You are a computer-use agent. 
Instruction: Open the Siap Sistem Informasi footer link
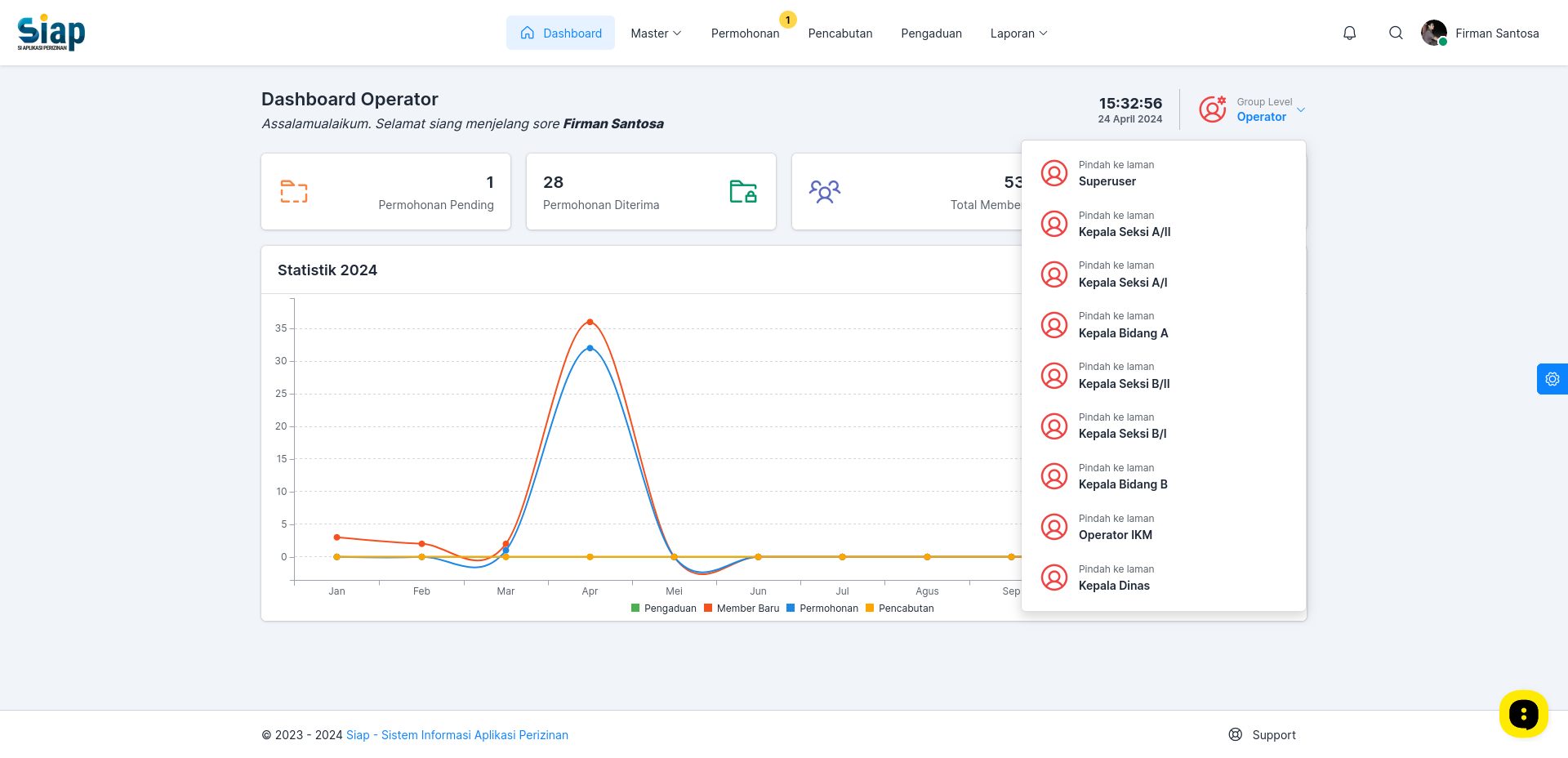pos(457,735)
